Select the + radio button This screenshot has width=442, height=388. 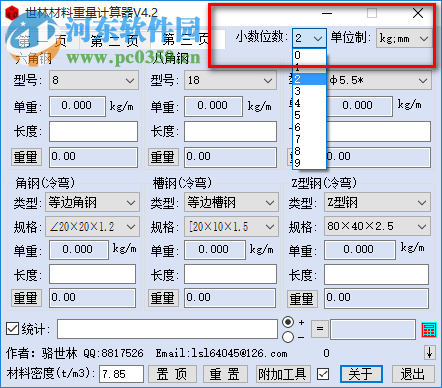[288, 322]
